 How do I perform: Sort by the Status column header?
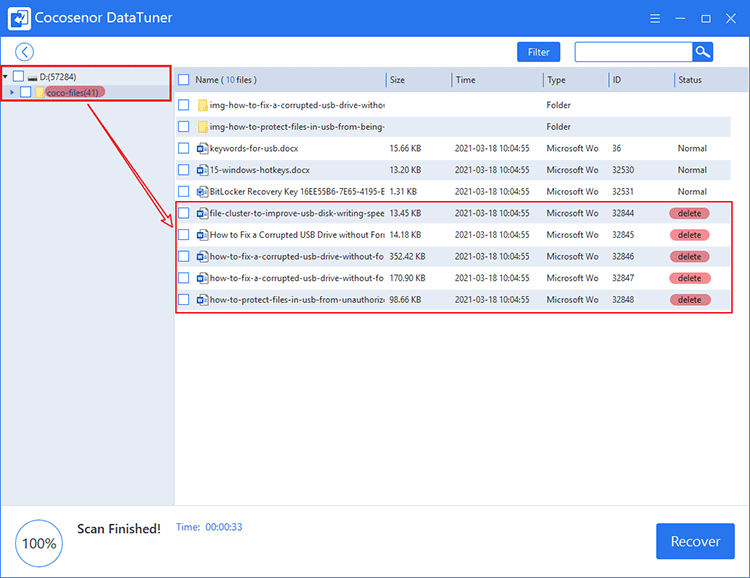tap(690, 80)
